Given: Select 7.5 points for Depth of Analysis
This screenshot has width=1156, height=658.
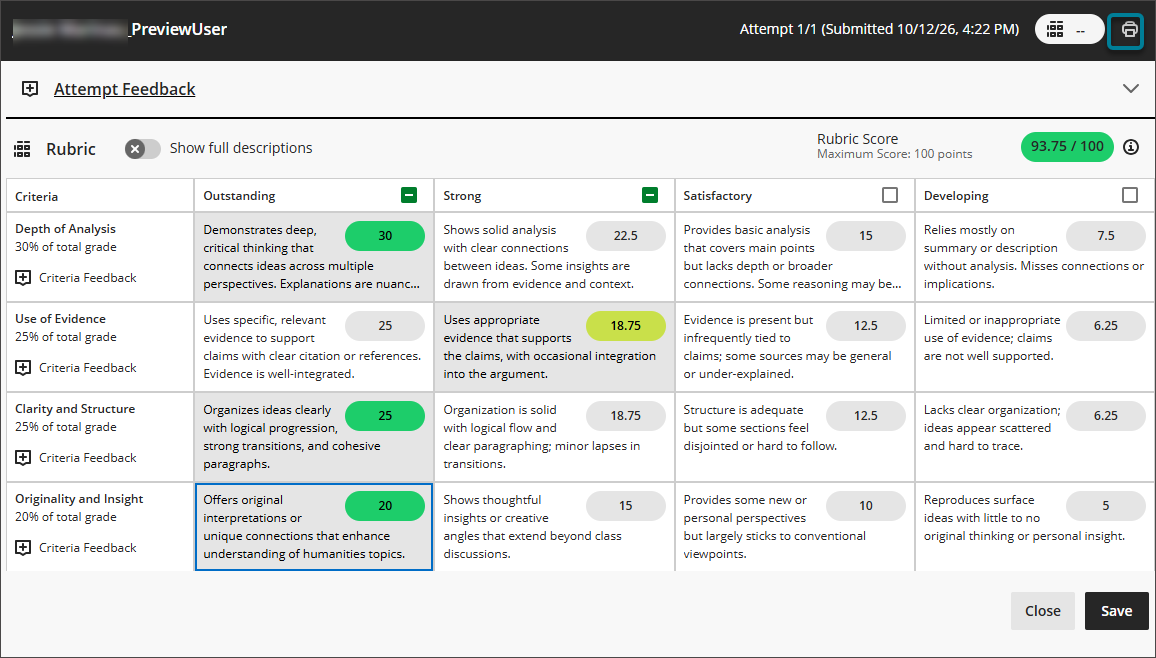Looking at the screenshot, I should coord(1106,236).
